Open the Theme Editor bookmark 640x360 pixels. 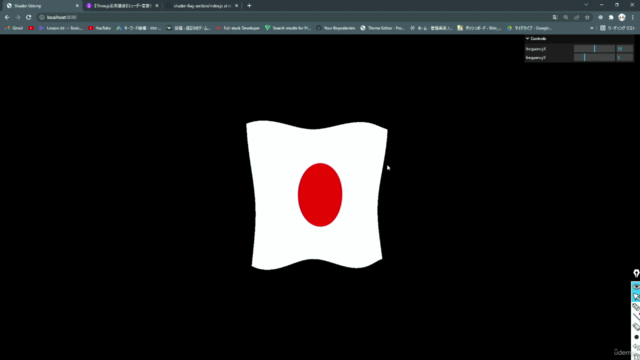tap(382, 28)
